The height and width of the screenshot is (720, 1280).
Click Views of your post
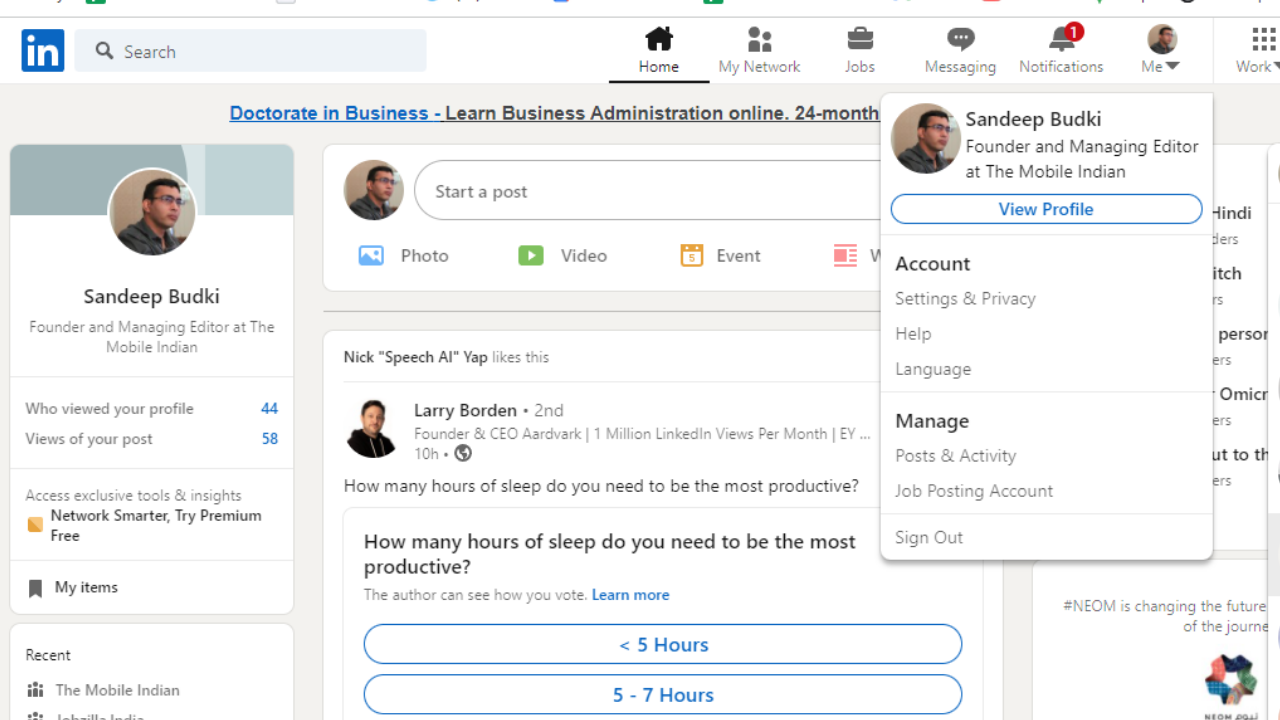(89, 439)
